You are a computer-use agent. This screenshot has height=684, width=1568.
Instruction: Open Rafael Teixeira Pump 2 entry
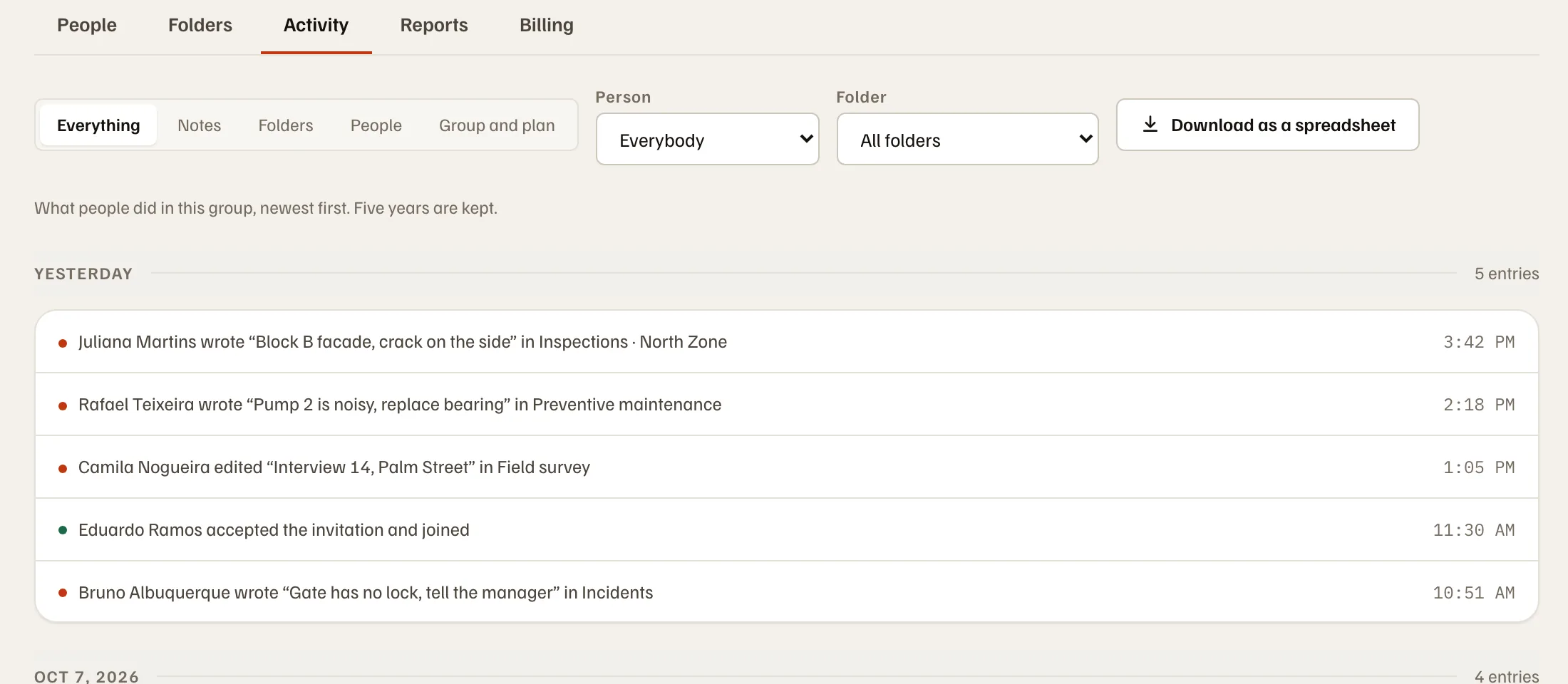click(787, 405)
